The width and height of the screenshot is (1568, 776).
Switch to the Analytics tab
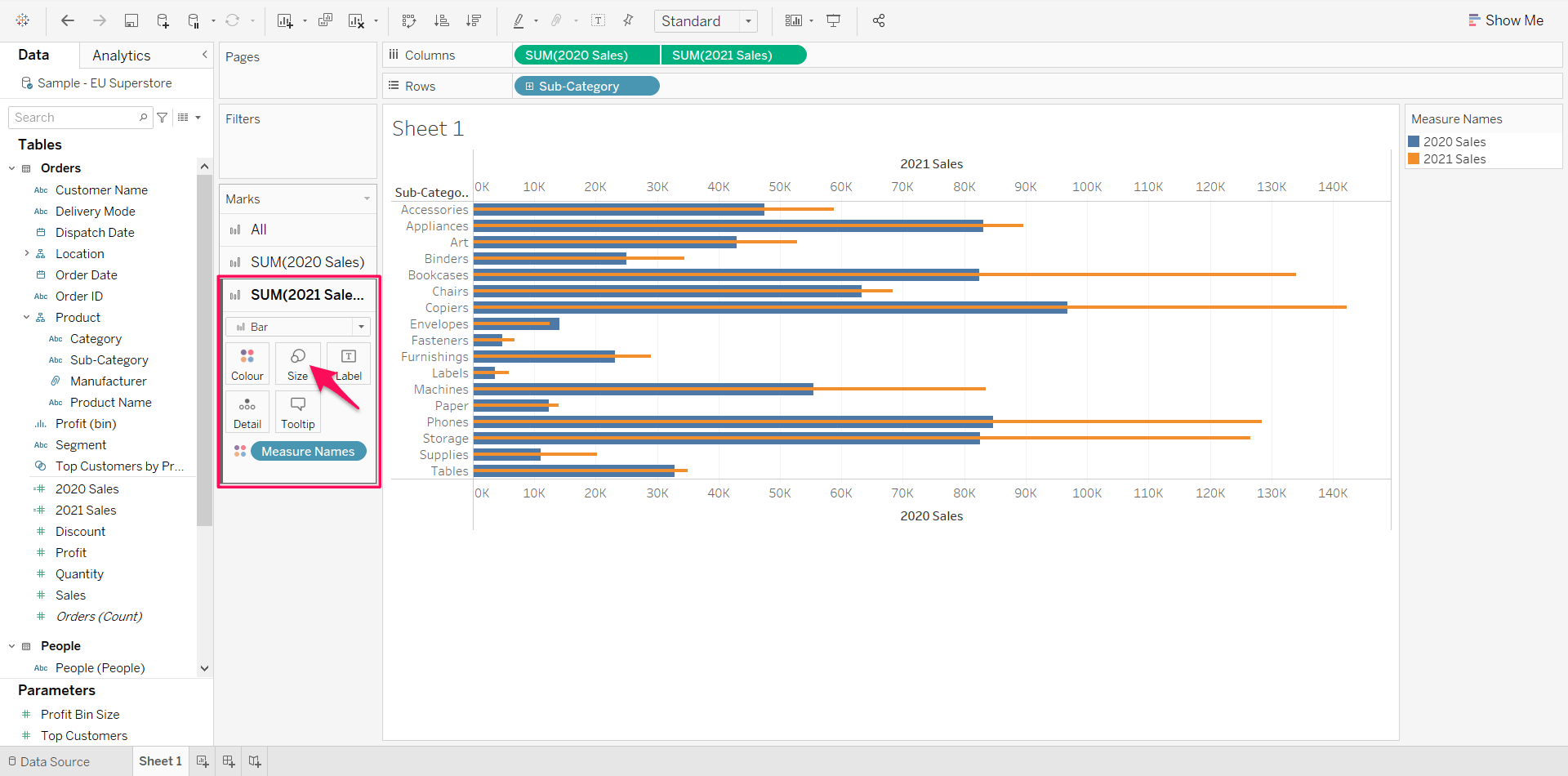tap(121, 55)
